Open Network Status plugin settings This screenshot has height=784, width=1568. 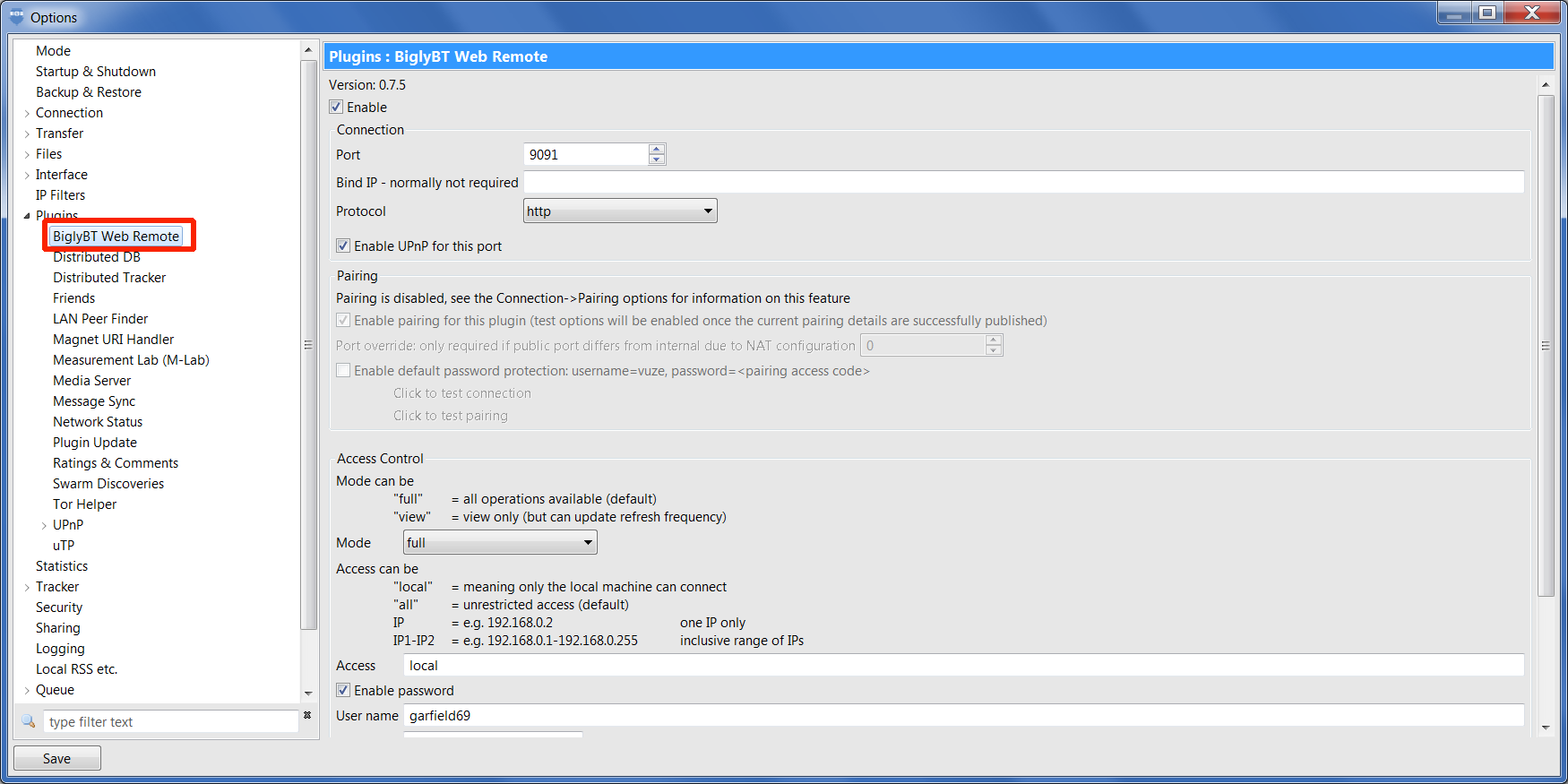point(98,422)
